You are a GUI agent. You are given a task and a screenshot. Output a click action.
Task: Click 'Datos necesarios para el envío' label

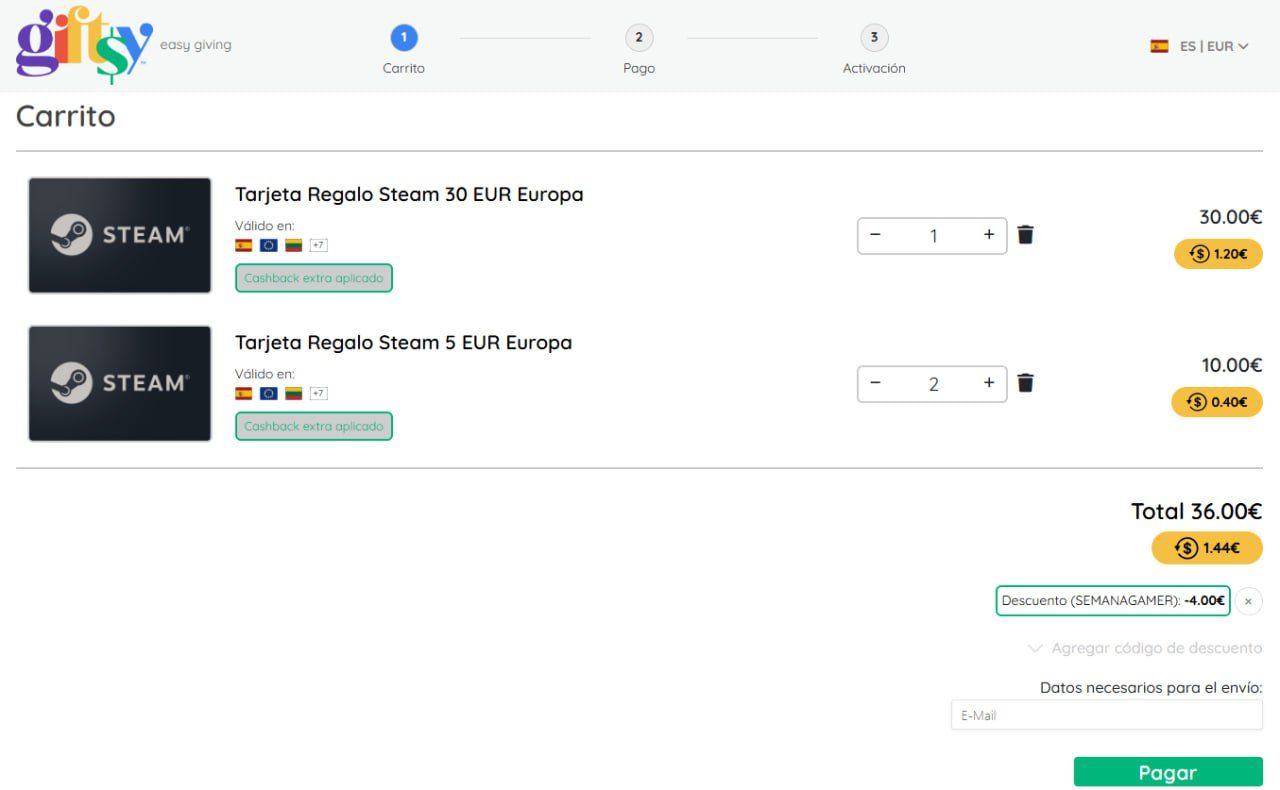click(x=1151, y=688)
